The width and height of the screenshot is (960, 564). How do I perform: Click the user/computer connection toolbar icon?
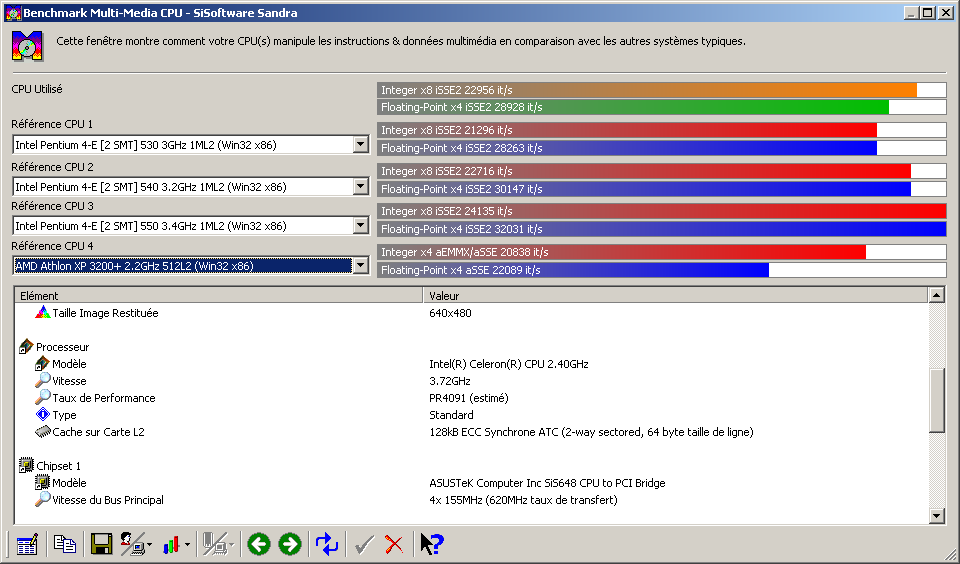click(x=133, y=544)
